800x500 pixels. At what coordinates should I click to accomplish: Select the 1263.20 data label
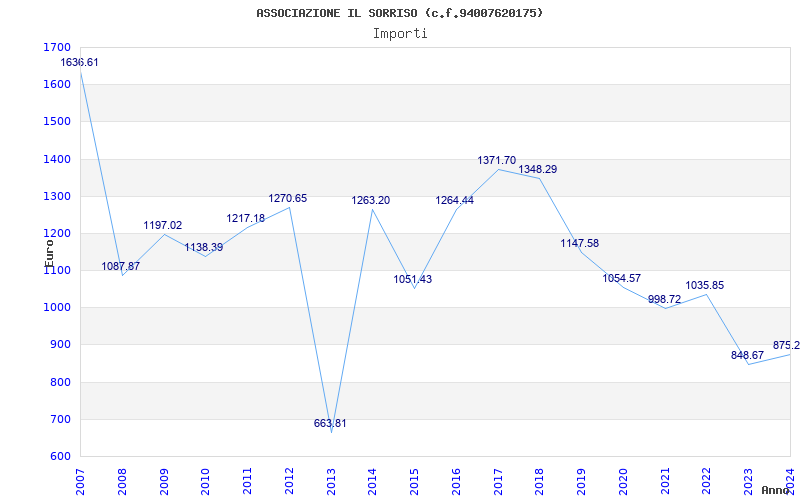(x=371, y=200)
